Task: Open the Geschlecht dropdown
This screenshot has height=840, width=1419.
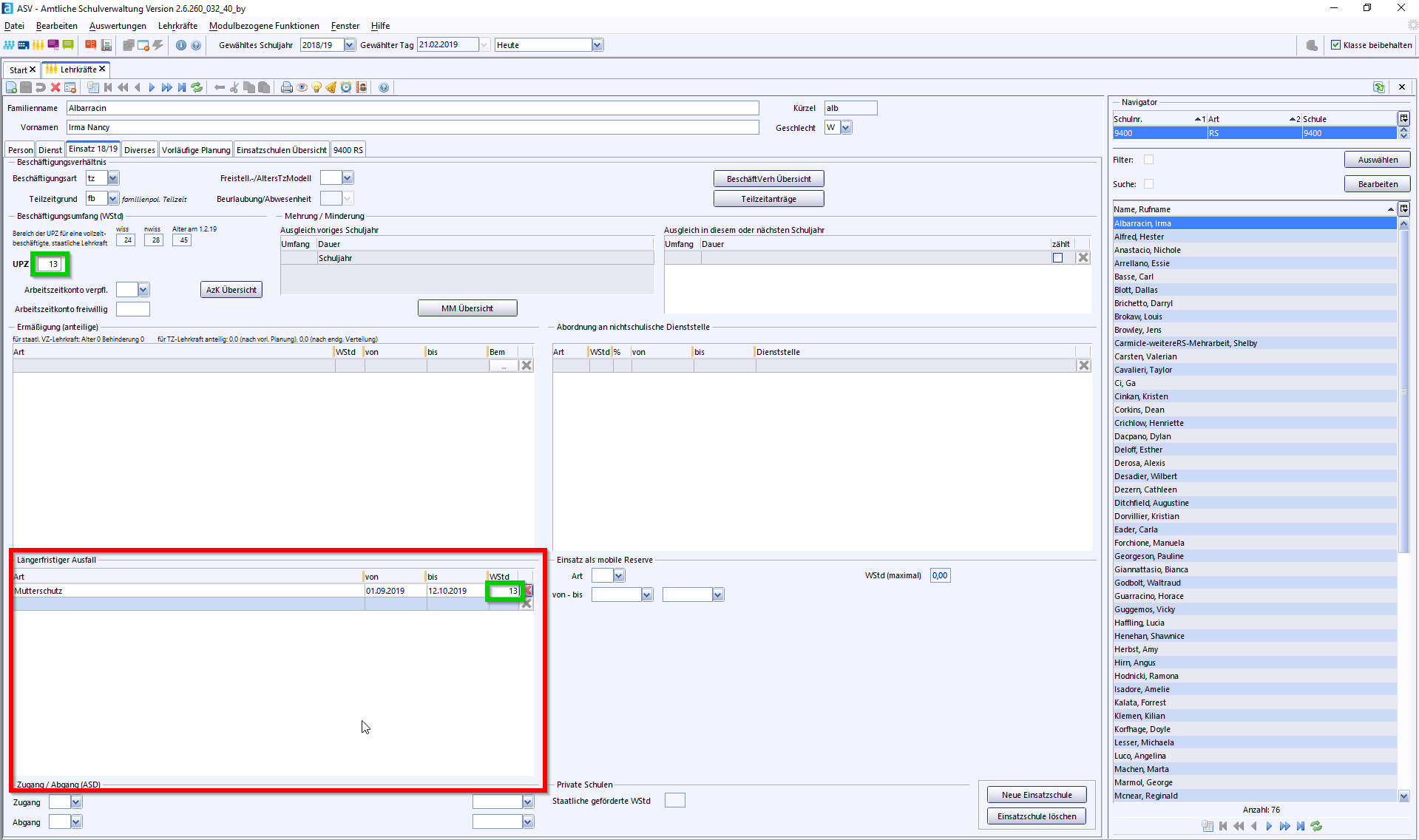Action: click(x=846, y=127)
